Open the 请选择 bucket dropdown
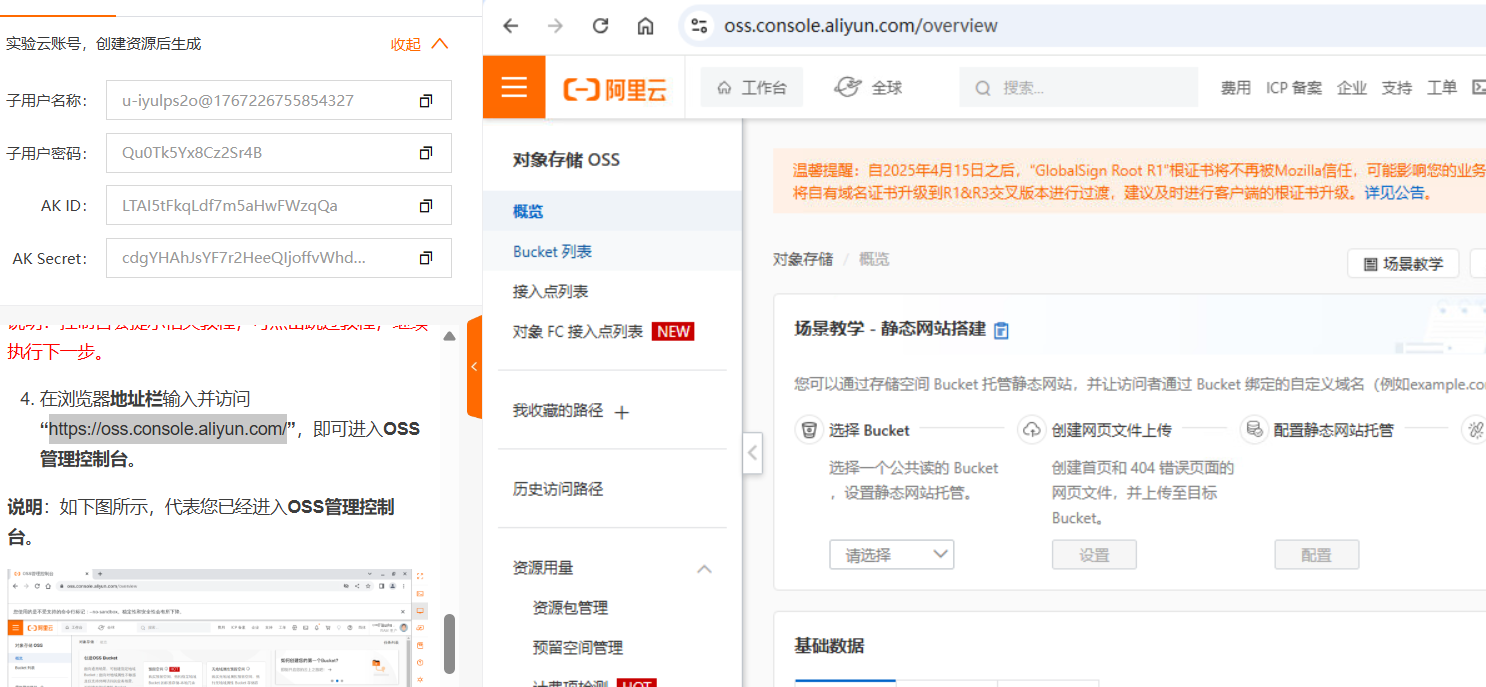The image size is (1486, 687). point(892,554)
